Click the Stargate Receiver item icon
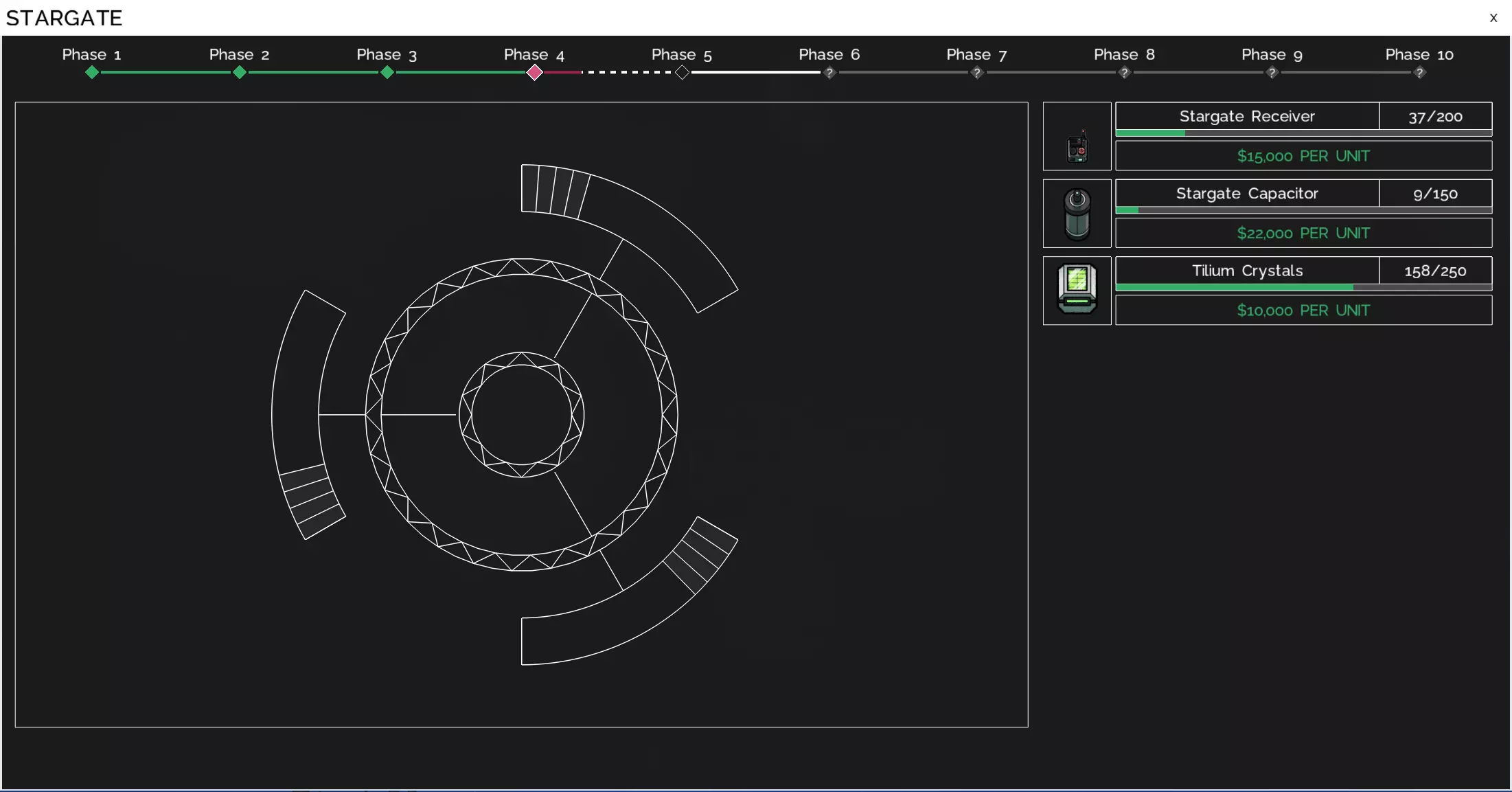Screen dimensions: 1512x792 tap(1077, 147)
